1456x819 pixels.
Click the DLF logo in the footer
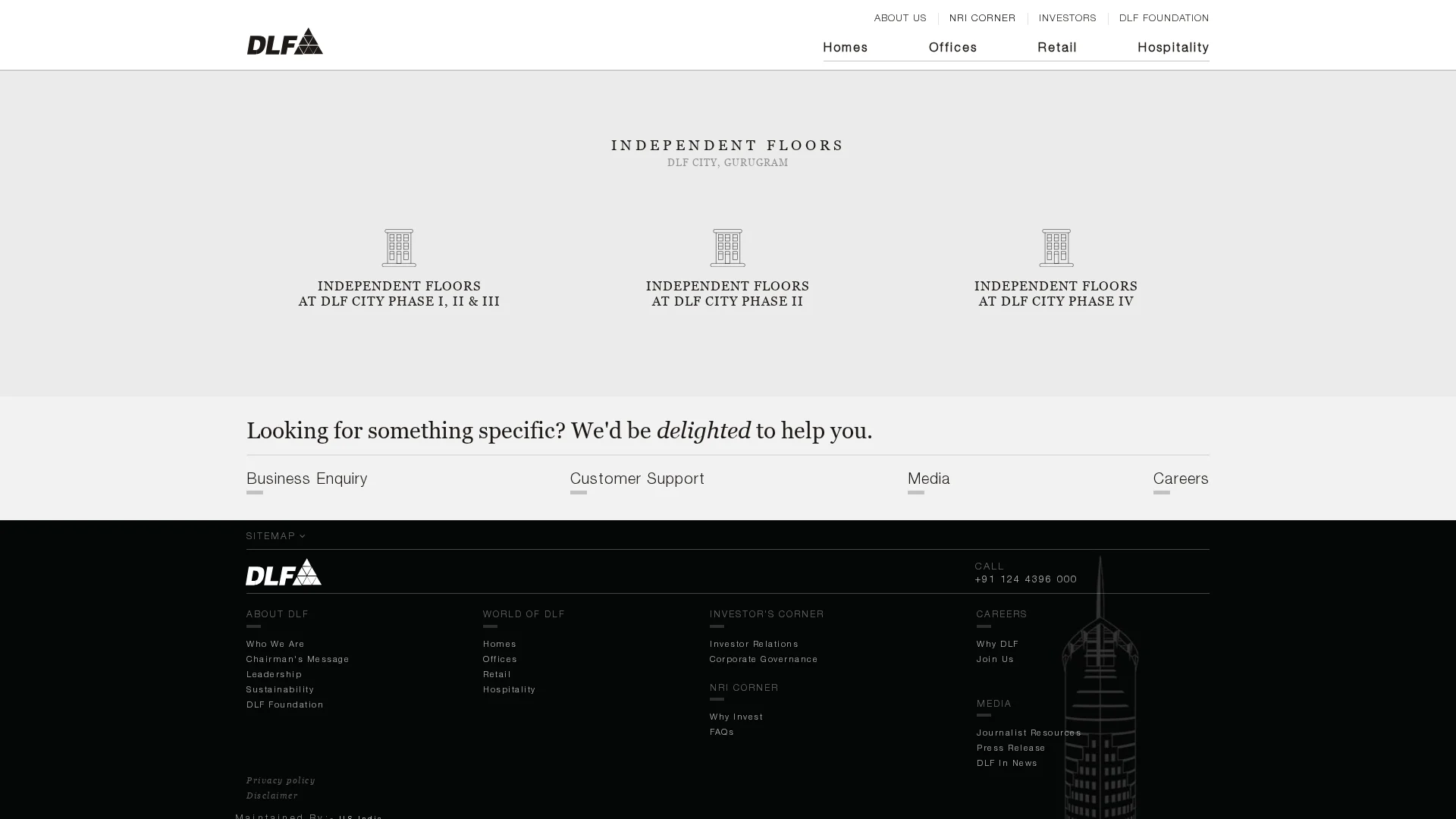click(284, 572)
